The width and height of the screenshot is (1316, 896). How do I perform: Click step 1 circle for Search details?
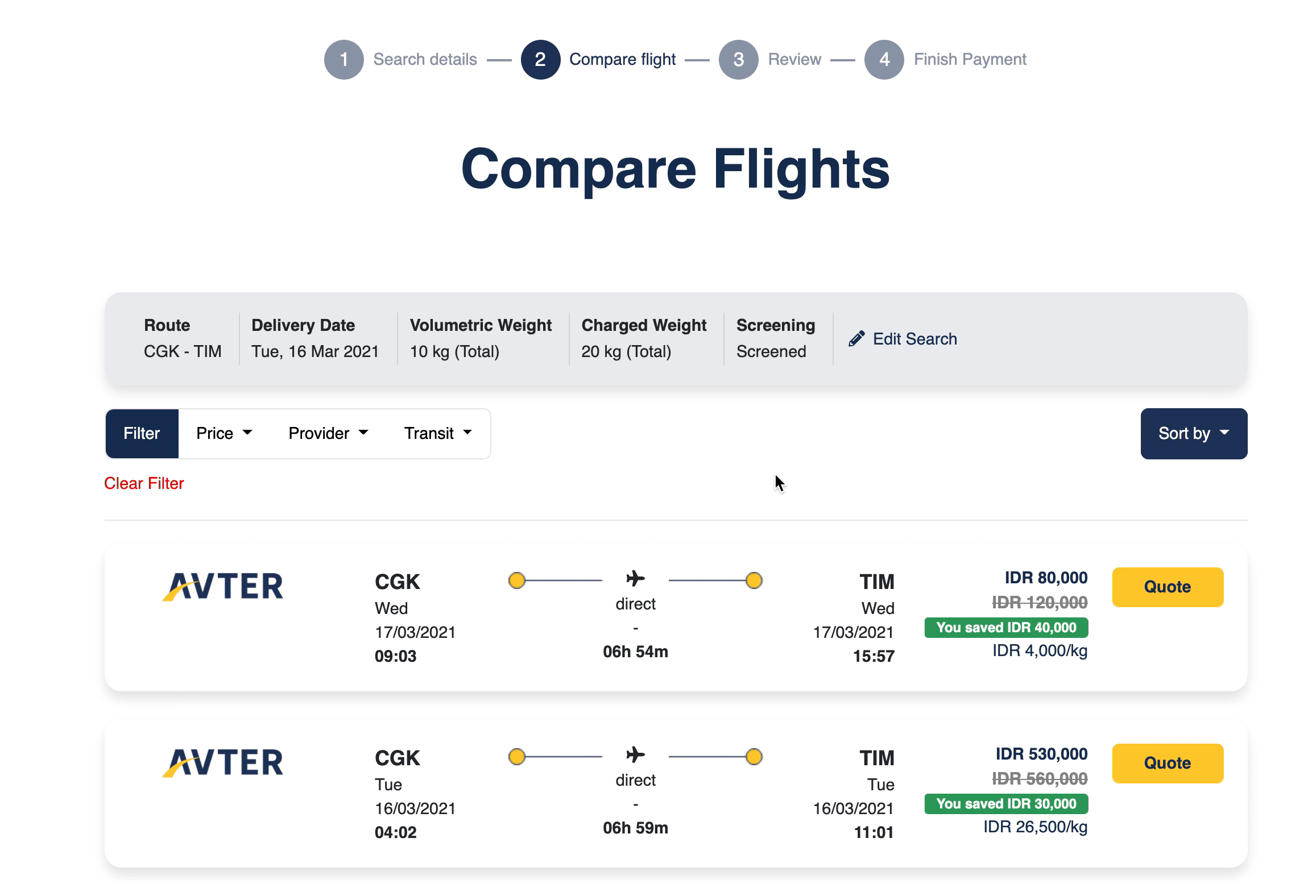point(344,60)
